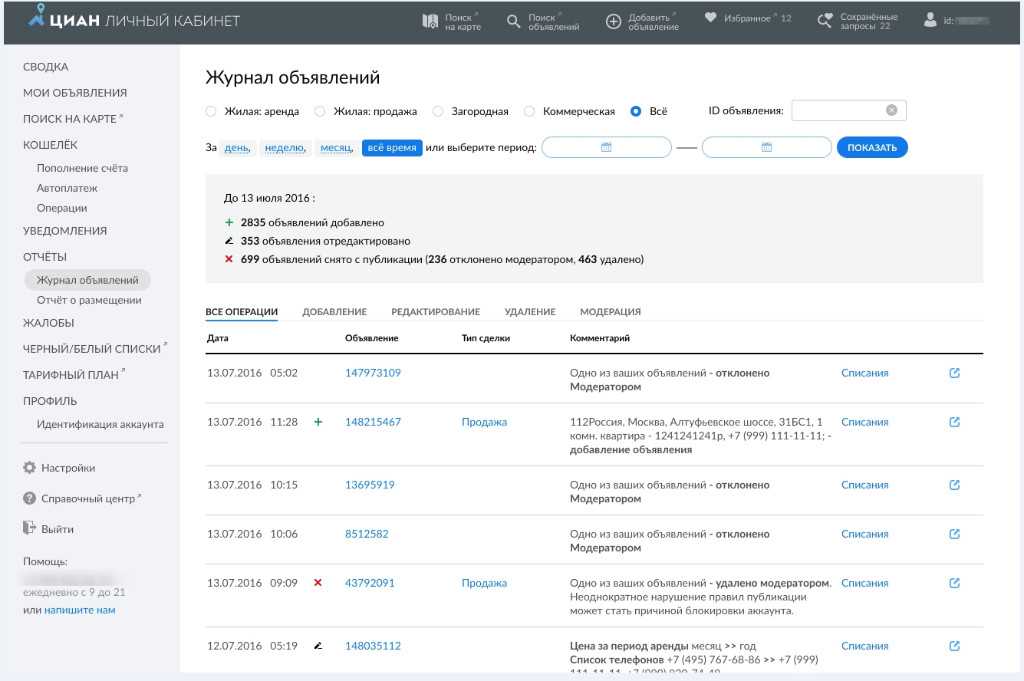Image resolution: width=1024 pixels, height=681 pixels.
Task: Open external link icon for 147973109 row
Action: (954, 373)
